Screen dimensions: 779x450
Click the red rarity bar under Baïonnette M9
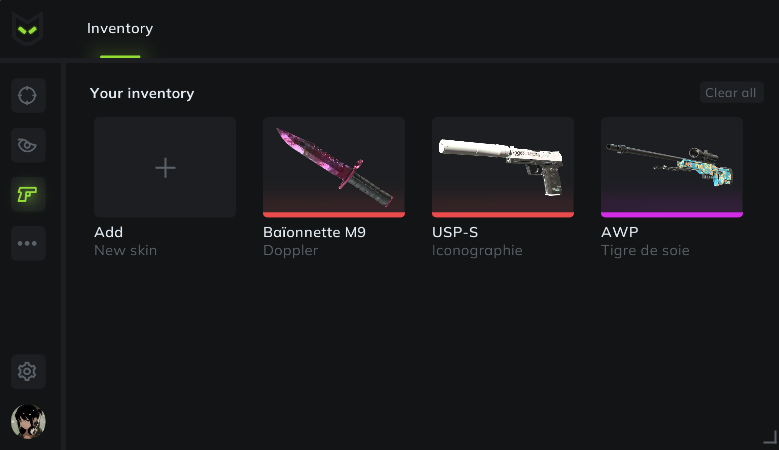pos(334,214)
